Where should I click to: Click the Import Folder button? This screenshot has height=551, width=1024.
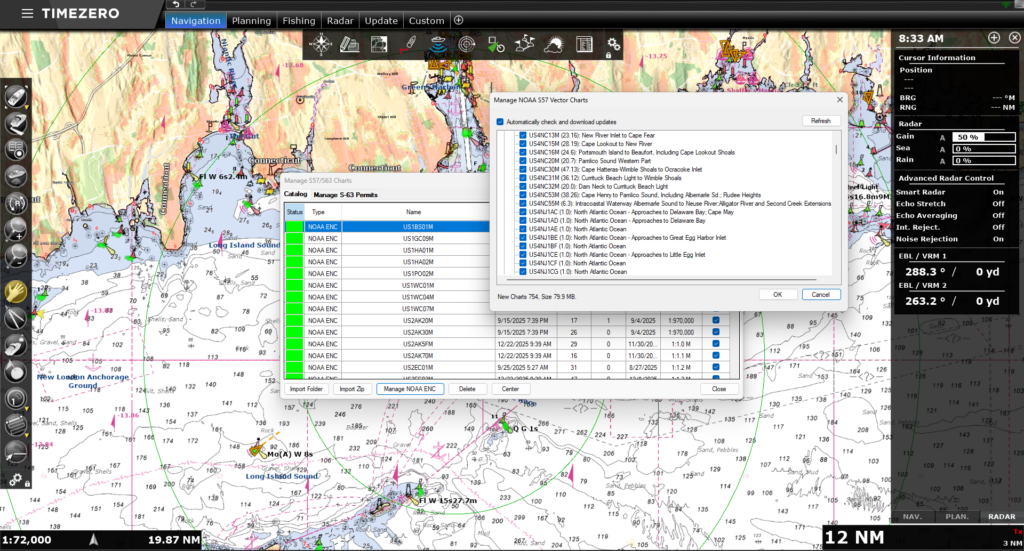[306, 388]
